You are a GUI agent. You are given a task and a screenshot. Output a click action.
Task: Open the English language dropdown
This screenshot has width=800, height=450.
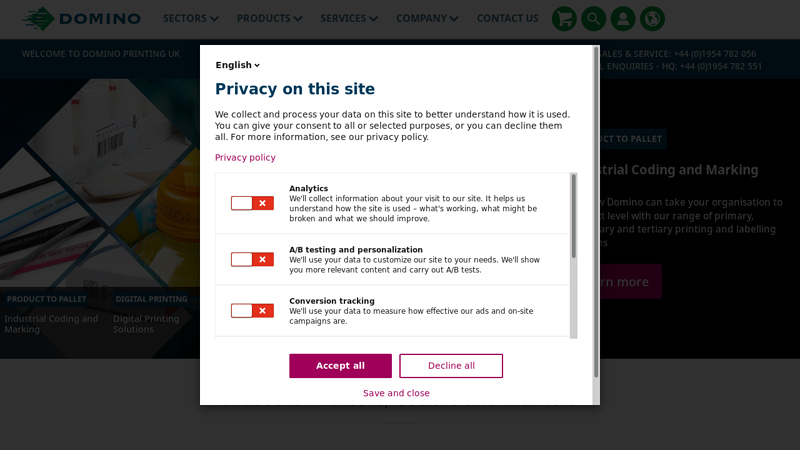coord(238,65)
